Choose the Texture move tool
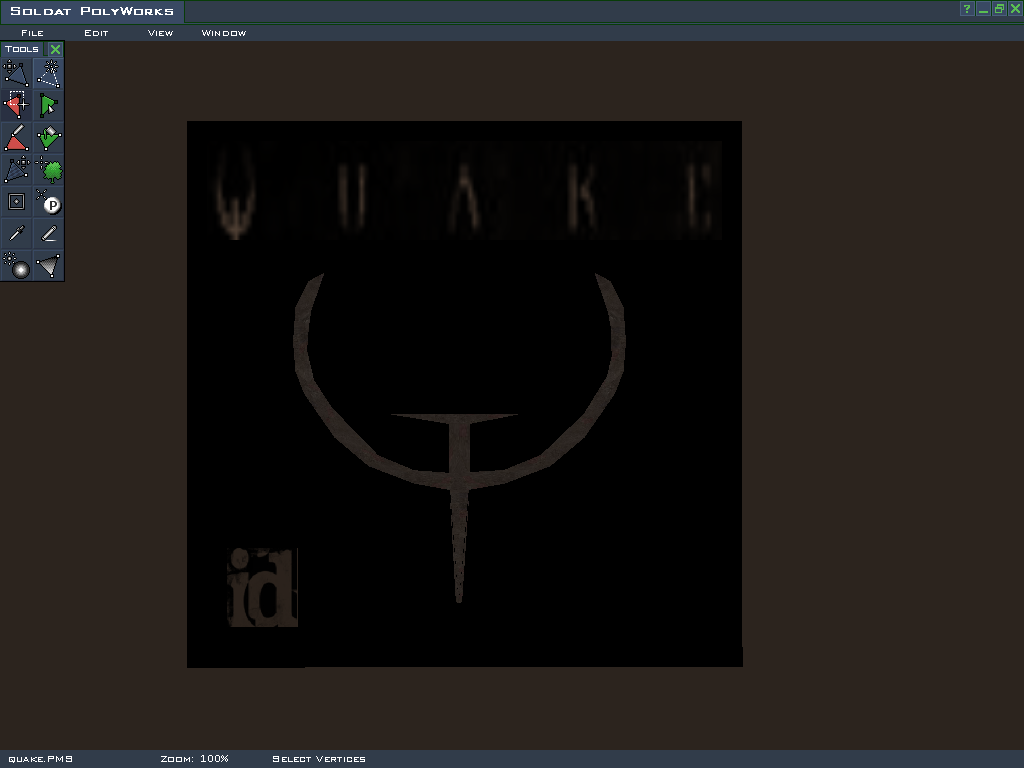Image resolution: width=1024 pixels, height=768 pixels. [16, 170]
